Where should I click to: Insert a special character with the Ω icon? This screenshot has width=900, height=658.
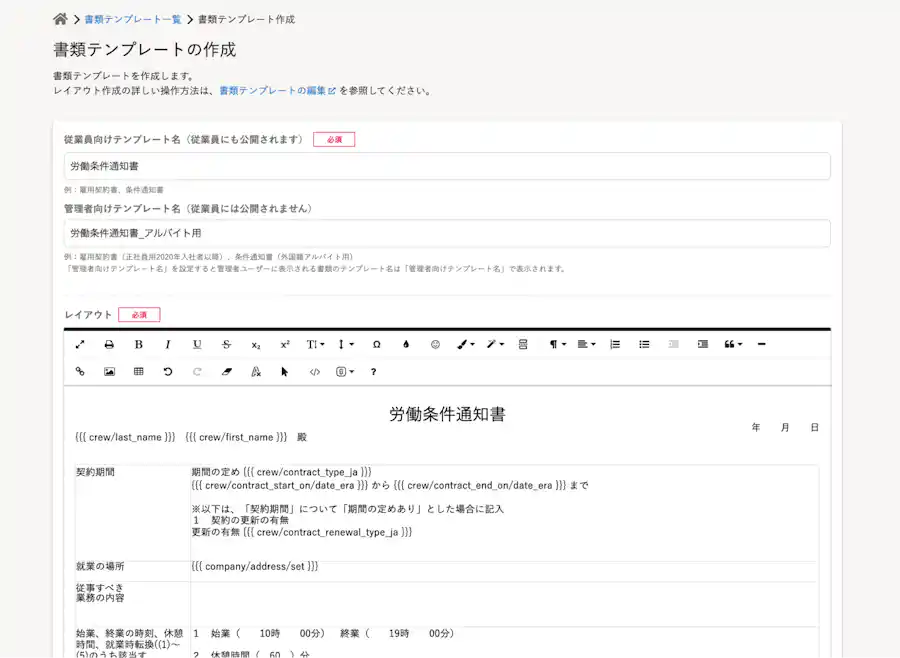(376, 344)
